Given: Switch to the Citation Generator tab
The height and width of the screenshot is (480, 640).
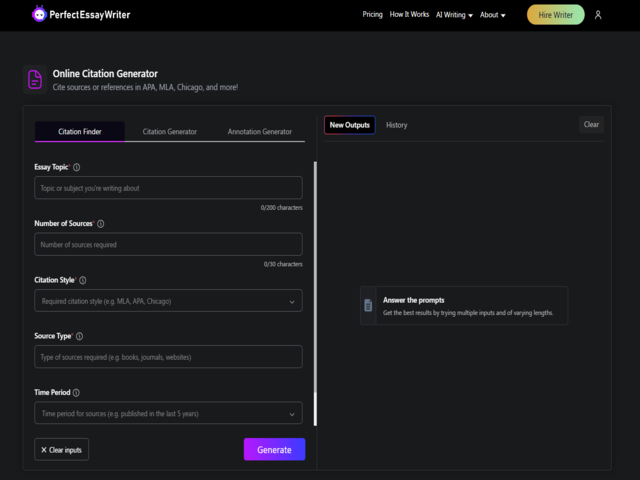Looking at the screenshot, I should coord(169,132).
